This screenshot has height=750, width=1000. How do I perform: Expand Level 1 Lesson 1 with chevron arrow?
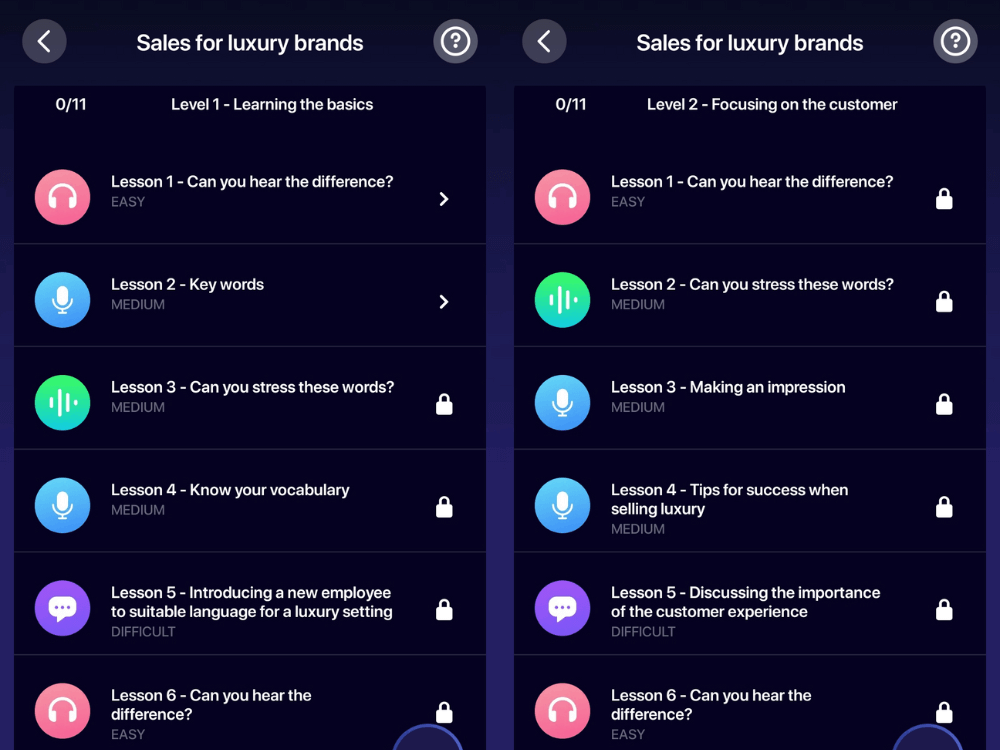(445, 199)
